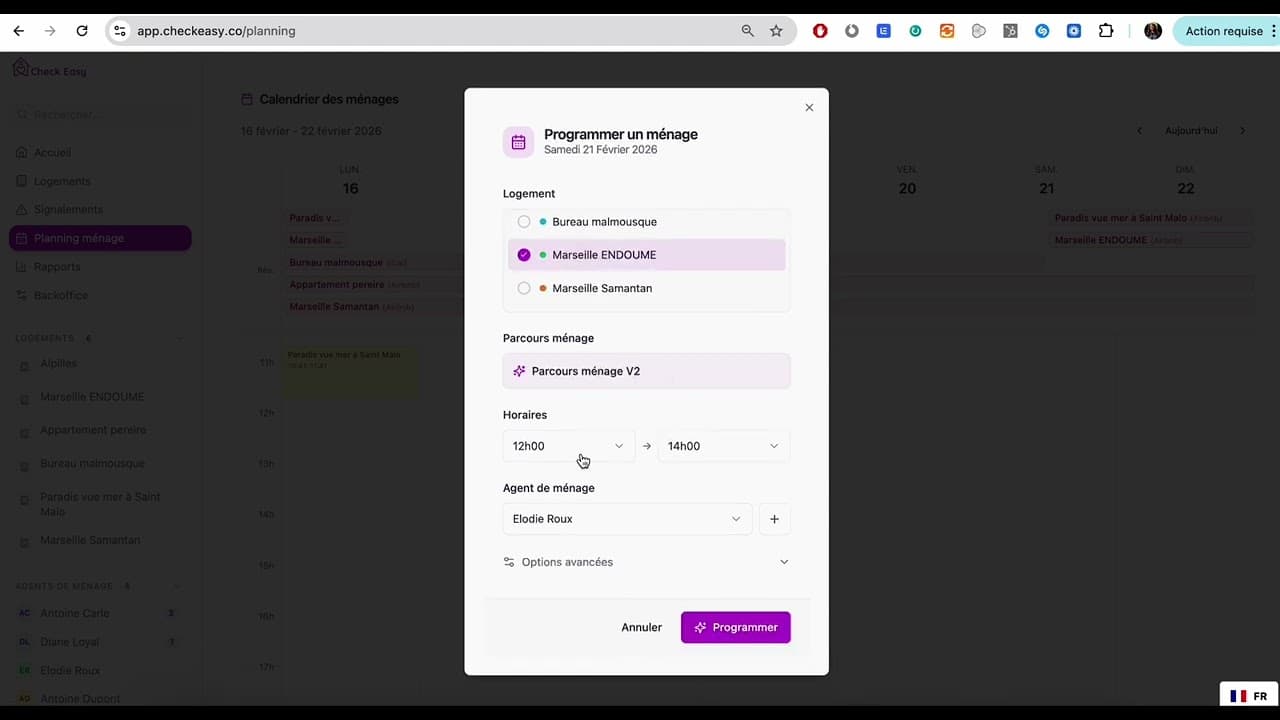Click the red Opera-style extension icon
1280x720 pixels.
click(x=820, y=31)
